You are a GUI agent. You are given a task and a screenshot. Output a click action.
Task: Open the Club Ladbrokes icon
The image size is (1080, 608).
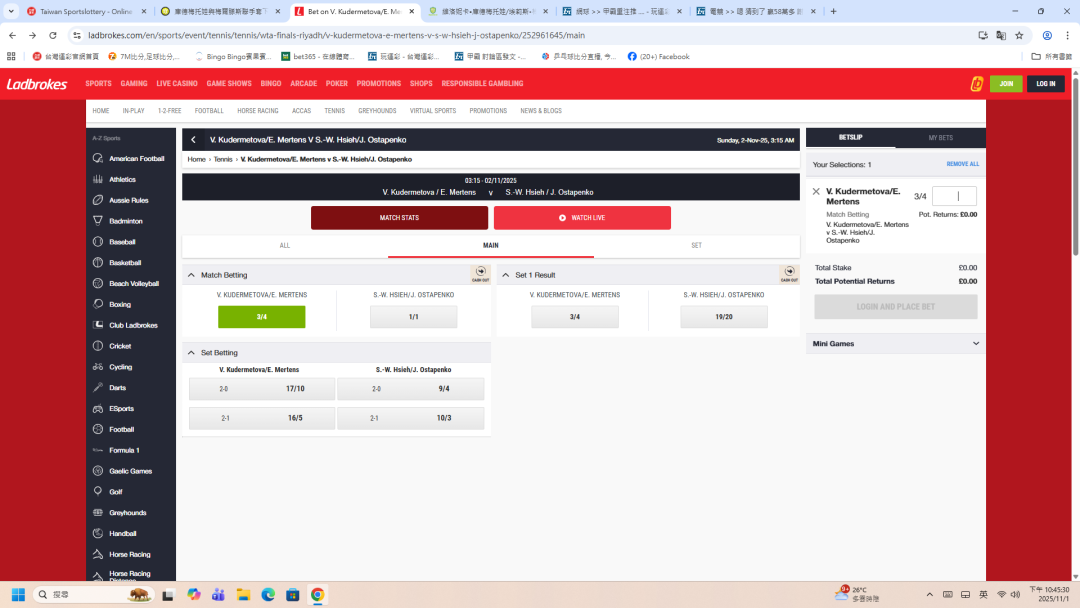(98, 325)
